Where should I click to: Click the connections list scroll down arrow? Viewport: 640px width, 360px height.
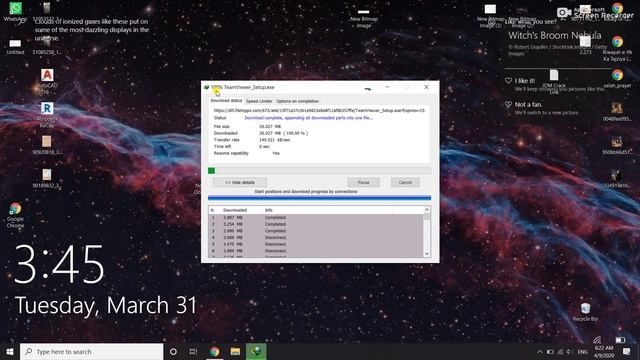427,253
